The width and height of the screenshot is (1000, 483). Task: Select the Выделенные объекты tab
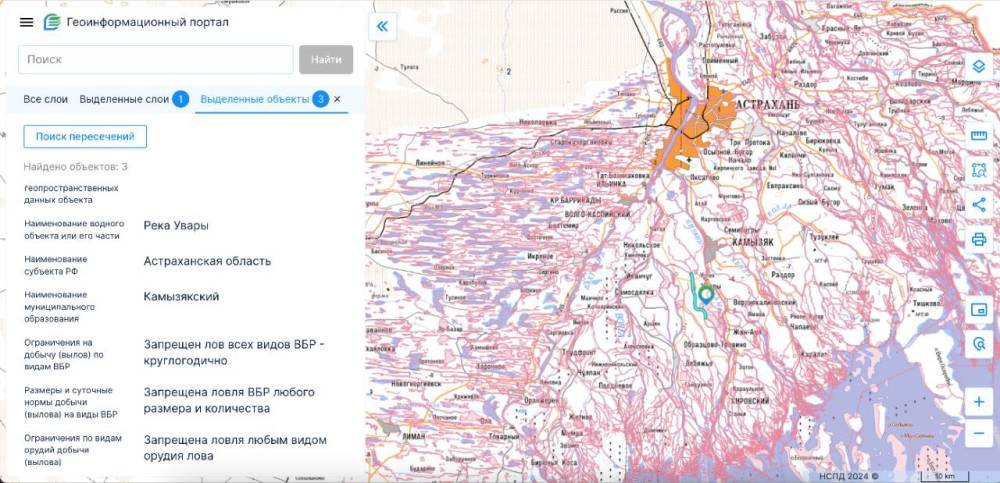tap(254, 100)
